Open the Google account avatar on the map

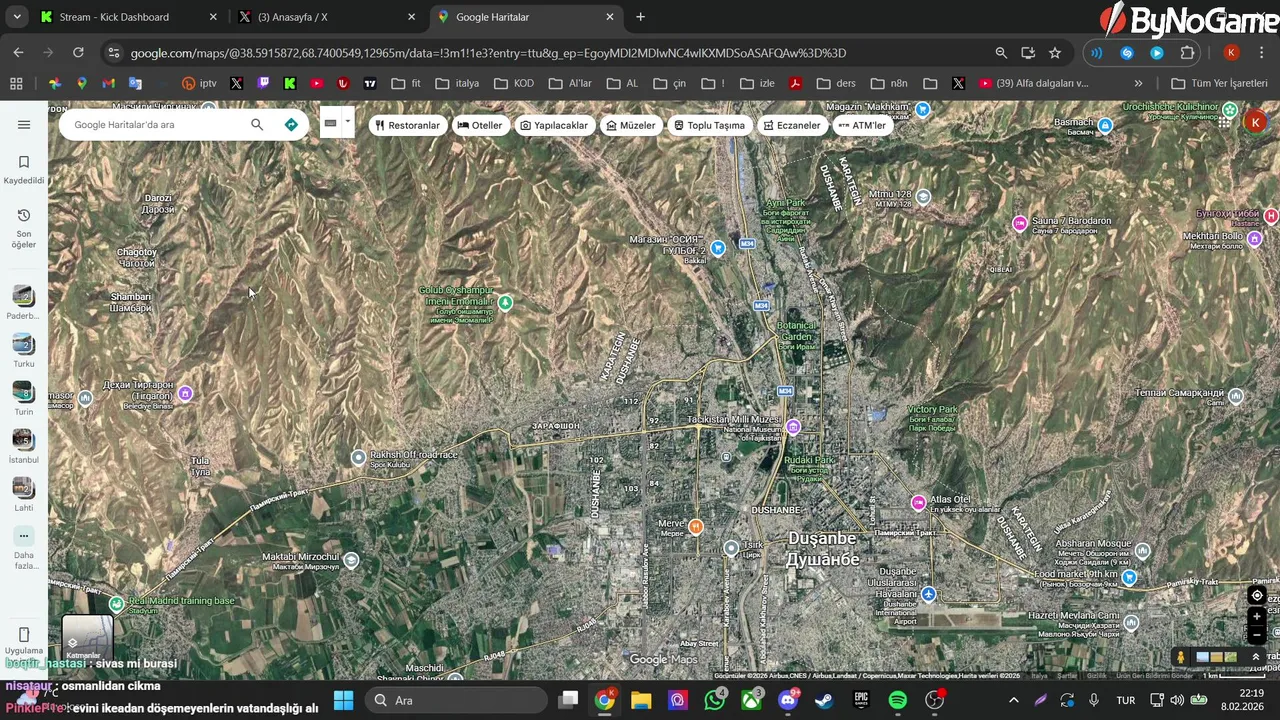(x=1255, y=121)
